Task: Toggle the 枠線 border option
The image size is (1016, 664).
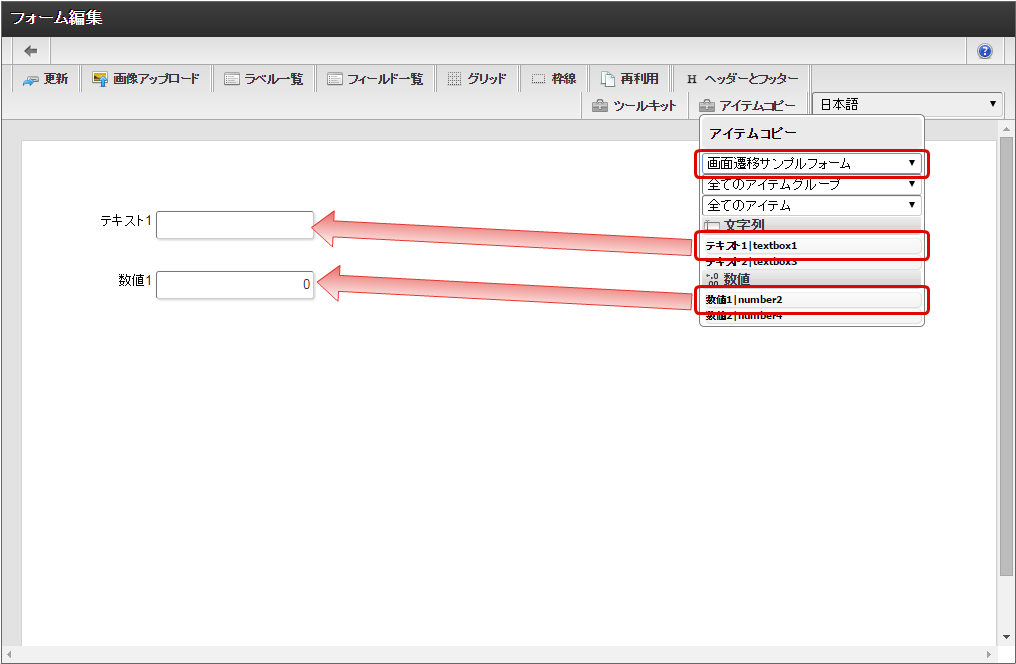Action: (554, 79)
